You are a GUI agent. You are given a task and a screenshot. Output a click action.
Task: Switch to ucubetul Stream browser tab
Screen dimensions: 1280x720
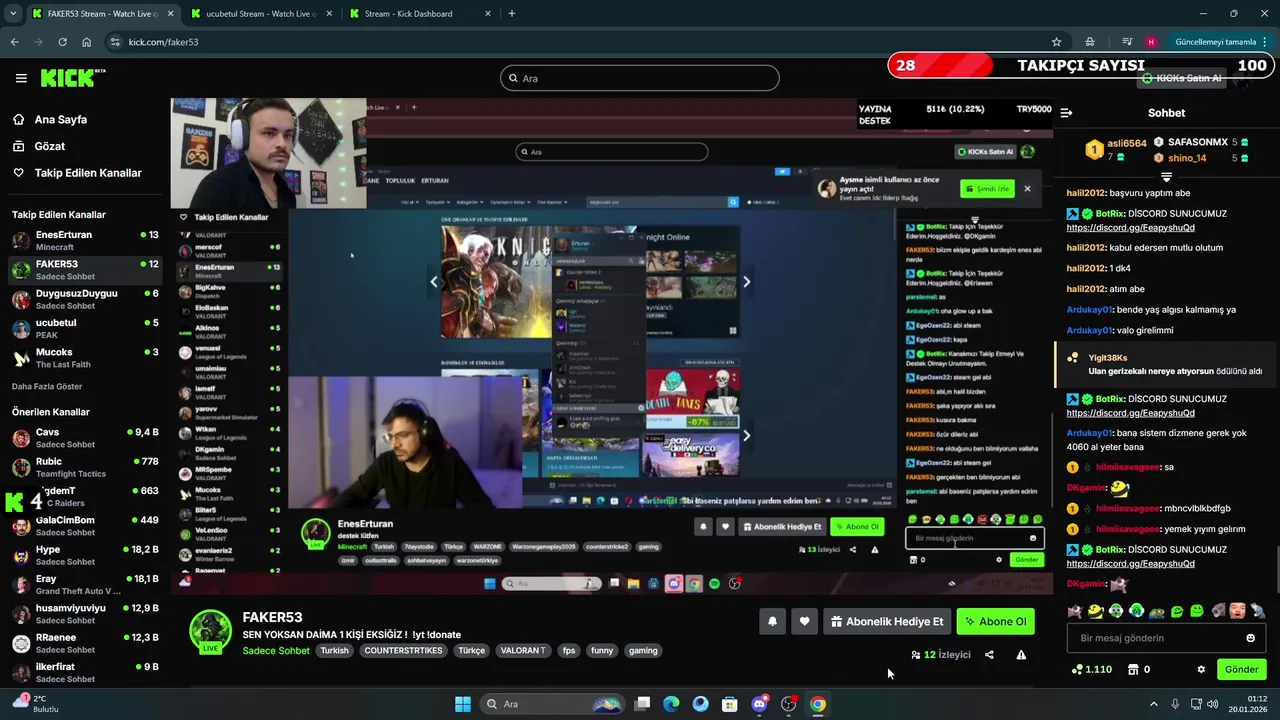[261, 14]
